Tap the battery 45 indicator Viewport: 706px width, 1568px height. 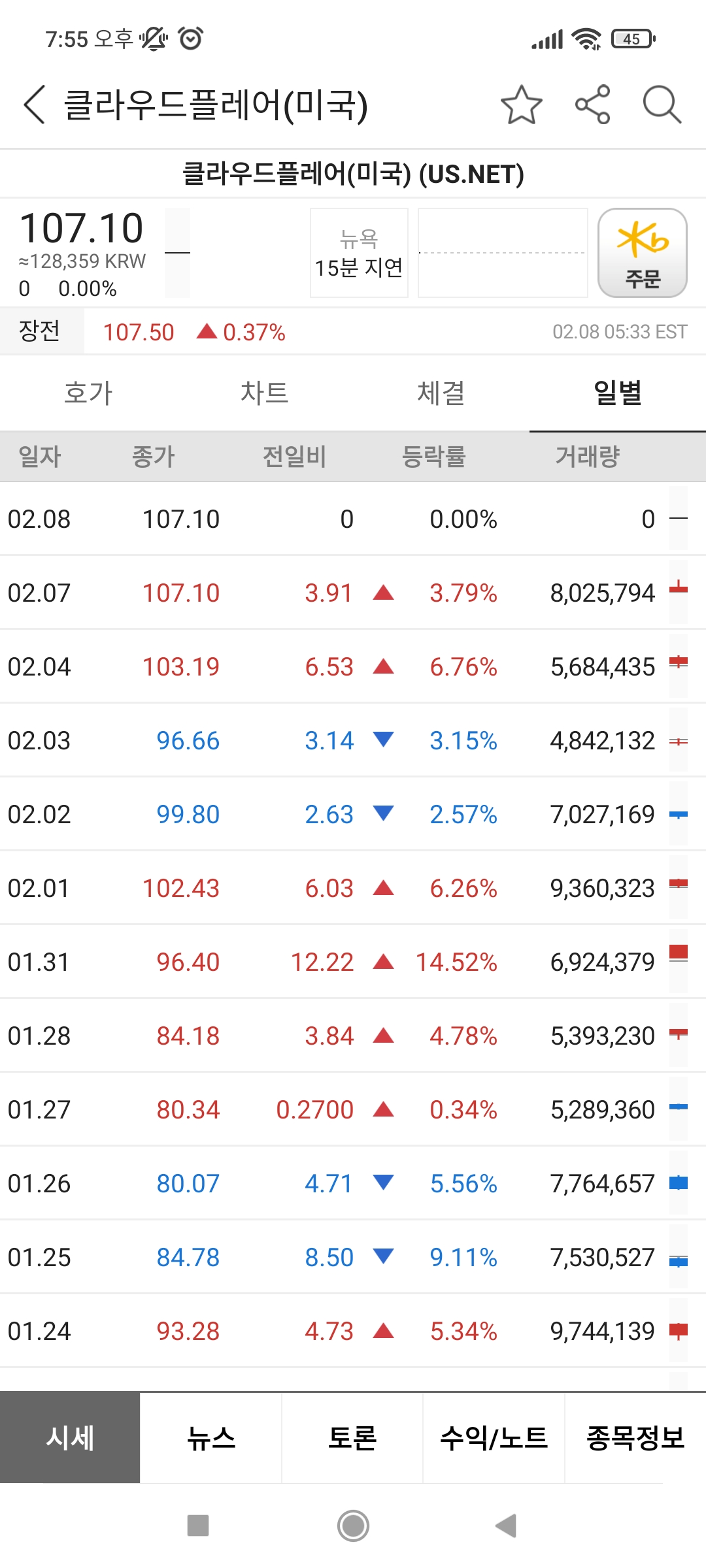[633, 39]
